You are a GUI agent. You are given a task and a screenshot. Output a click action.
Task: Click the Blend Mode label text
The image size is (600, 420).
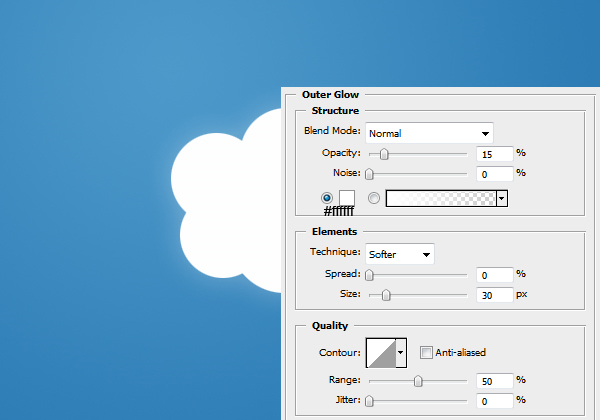click(x=332, y=131)
